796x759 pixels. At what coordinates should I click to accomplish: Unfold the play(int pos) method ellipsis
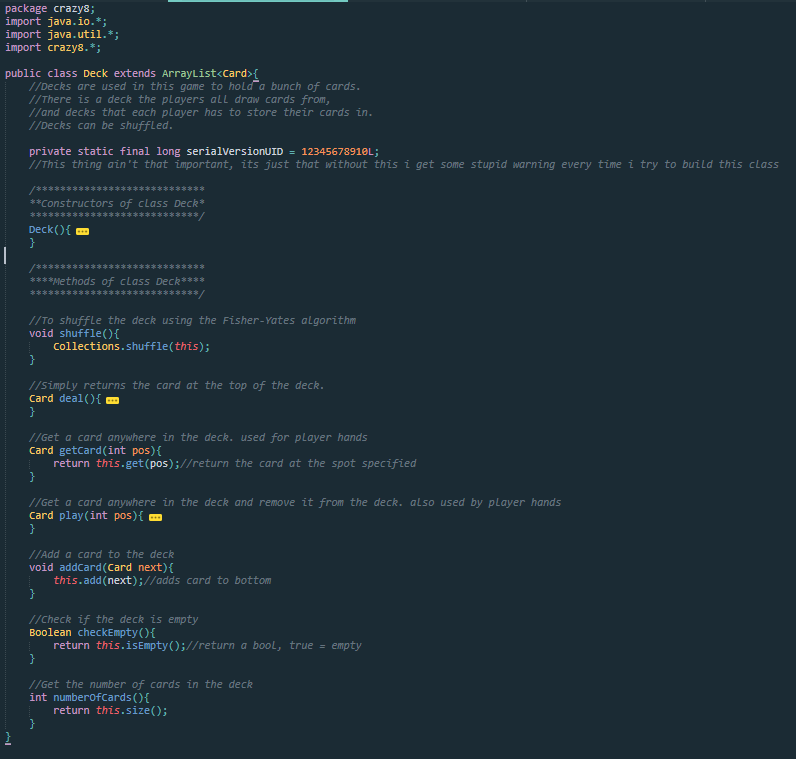[x=155, y=516]
